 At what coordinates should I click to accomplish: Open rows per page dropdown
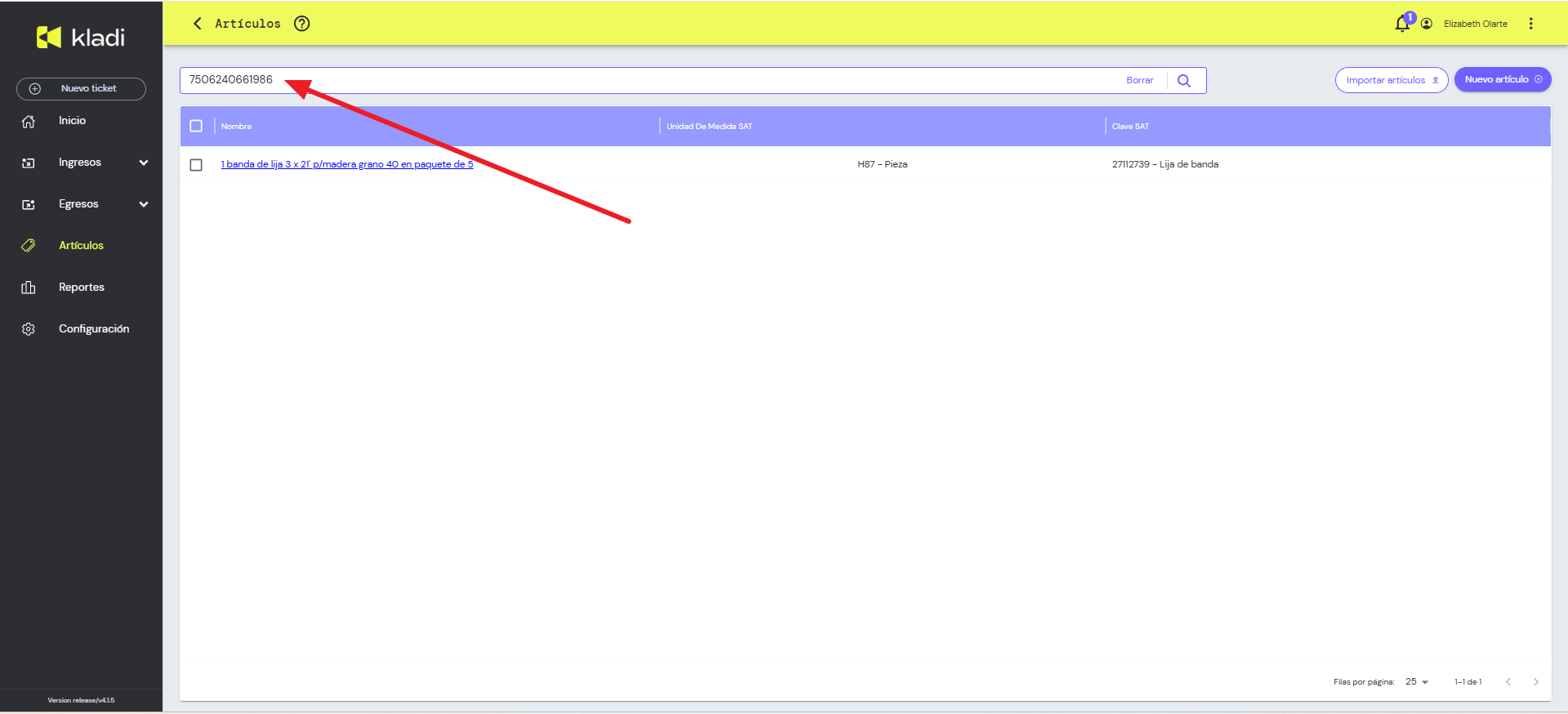[x=1417, y=682]
